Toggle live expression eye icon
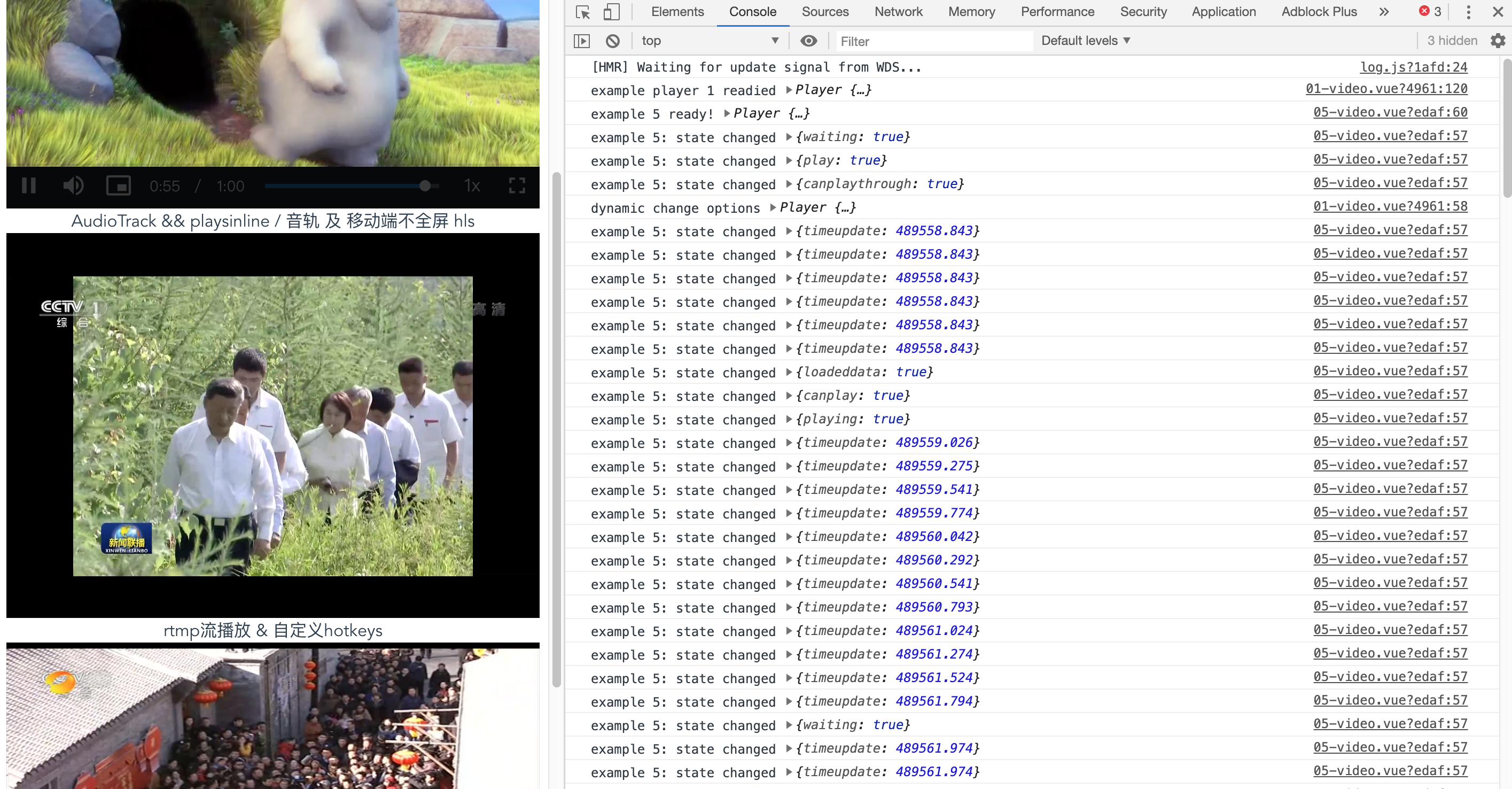1512x789 pixels. tap(808, 41)
